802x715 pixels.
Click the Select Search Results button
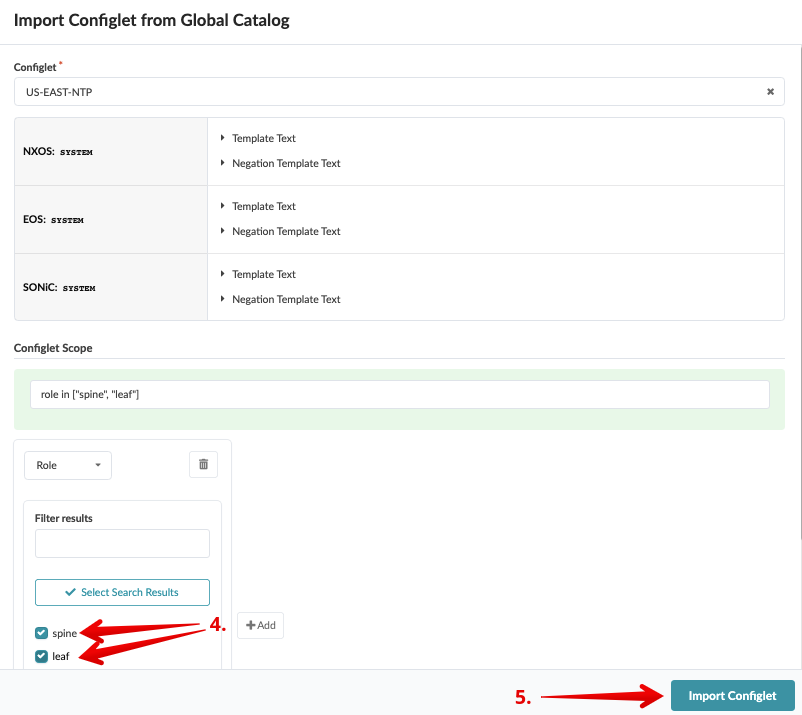tap(122, 592)
